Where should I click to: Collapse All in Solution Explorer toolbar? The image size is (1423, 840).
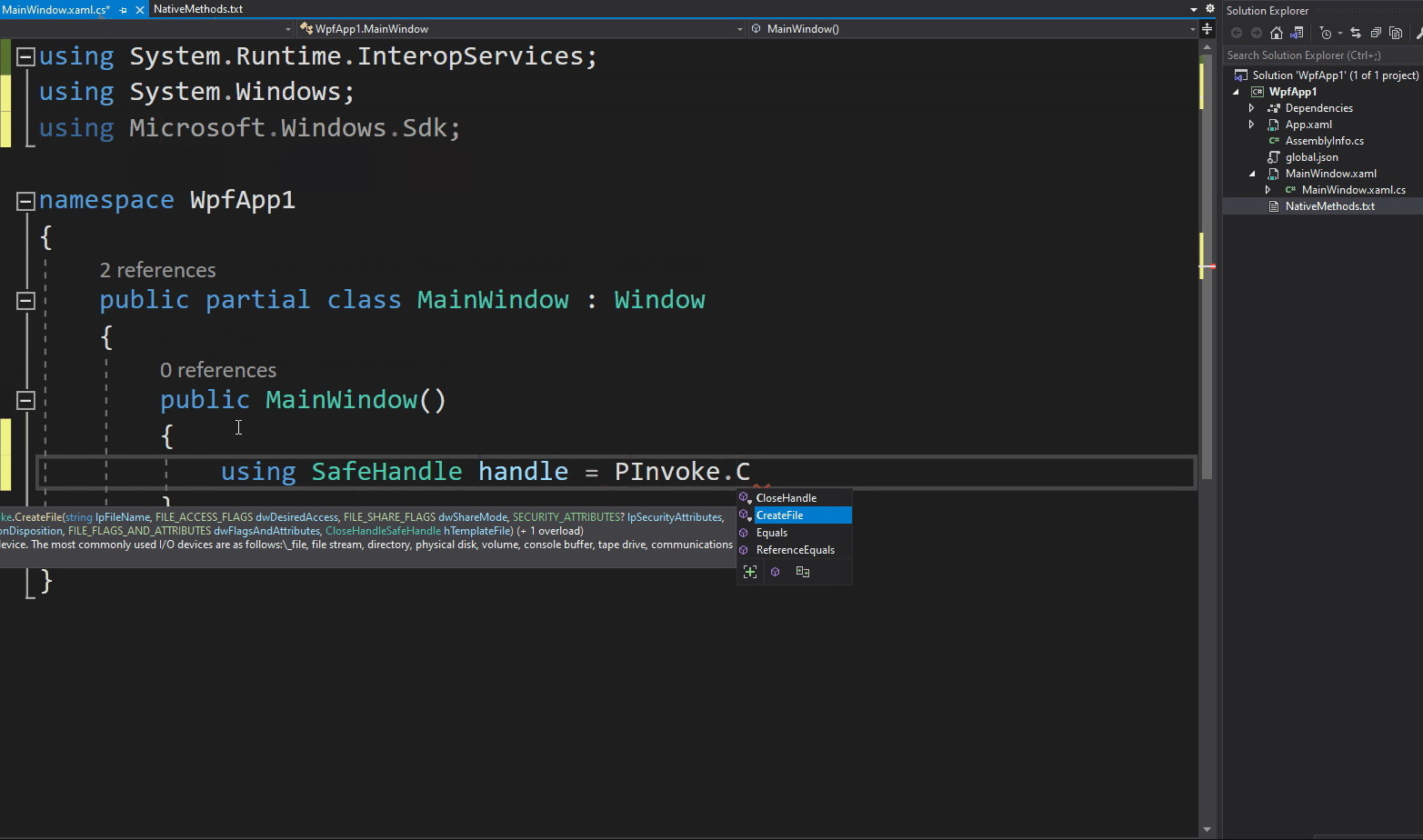coord(1376,33)
